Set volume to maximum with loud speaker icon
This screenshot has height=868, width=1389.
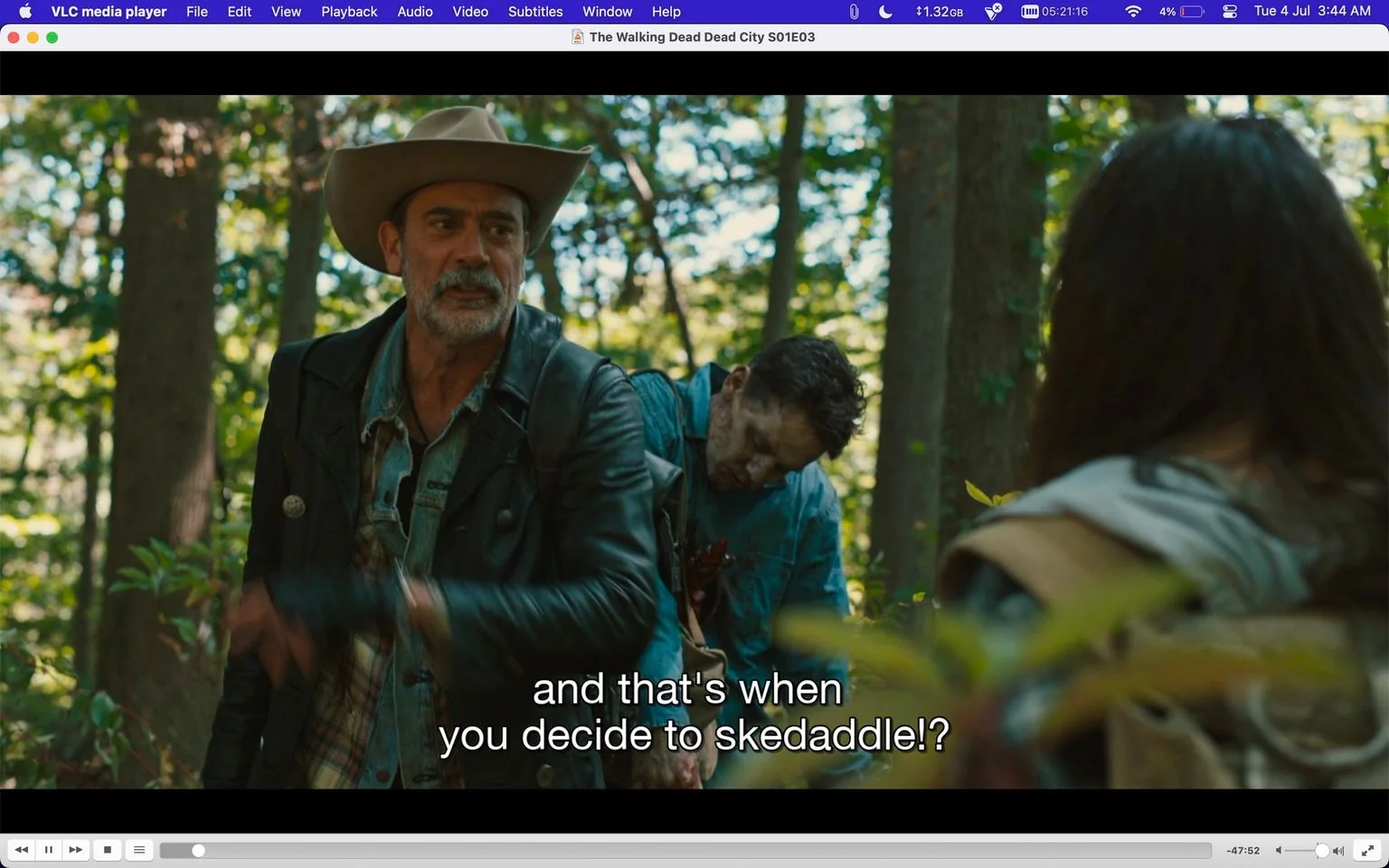coord(1338,851)
